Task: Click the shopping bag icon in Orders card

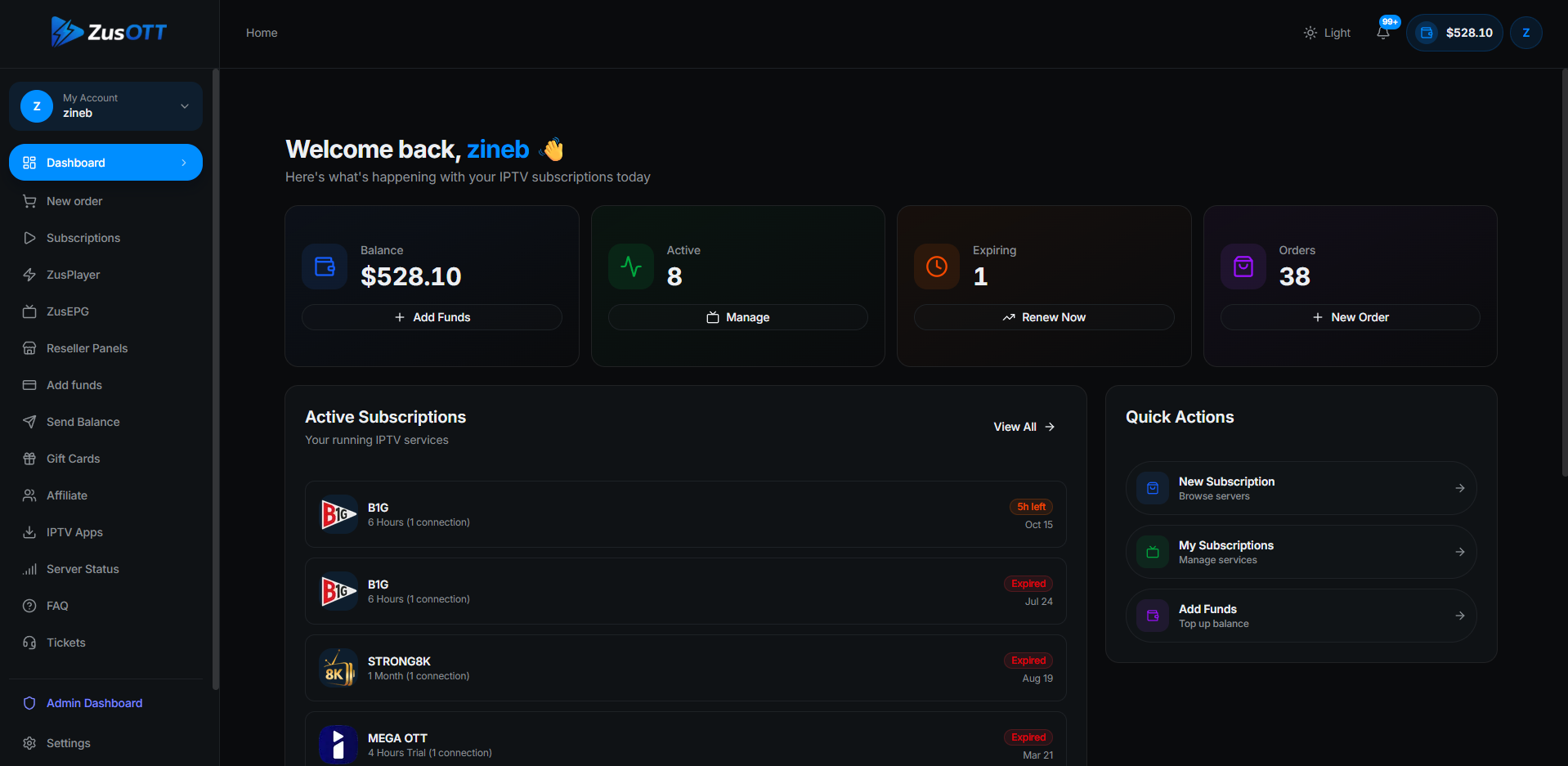Action: pos(1243,267)
